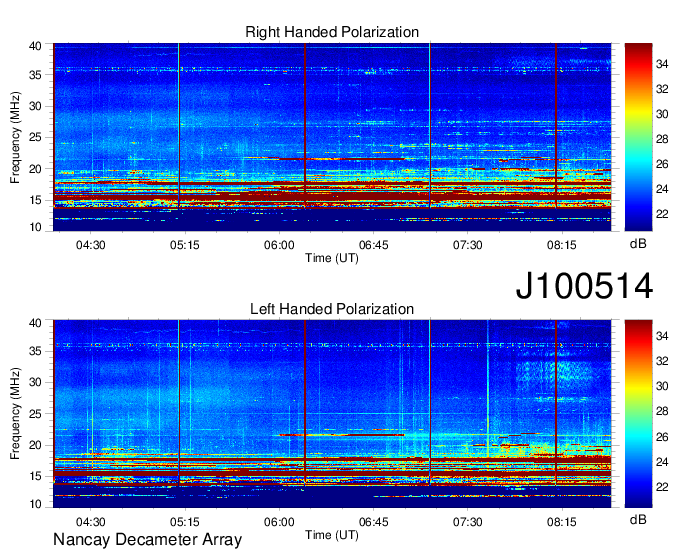Viewport: 680px width, 552px height.
Task: Click the 04:30 tick on the top plot
Action: pyautogui.click(x=91, y=245)
